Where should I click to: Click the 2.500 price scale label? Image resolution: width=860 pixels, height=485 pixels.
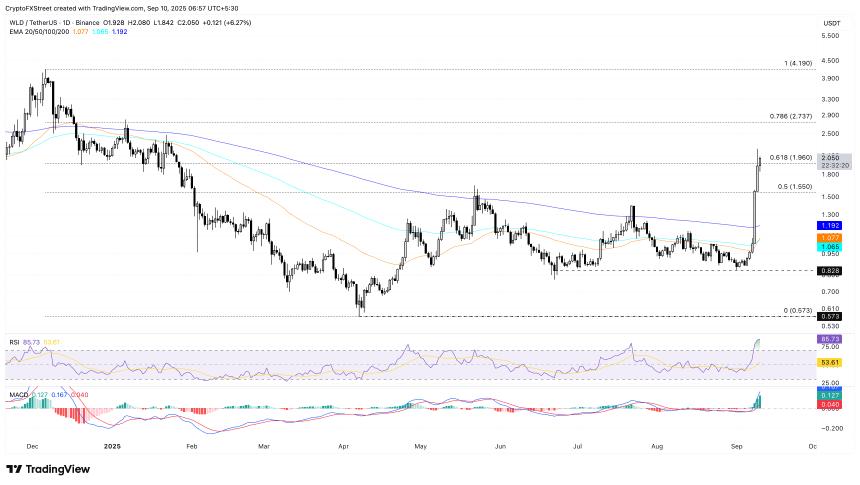[x=830, y=134]
